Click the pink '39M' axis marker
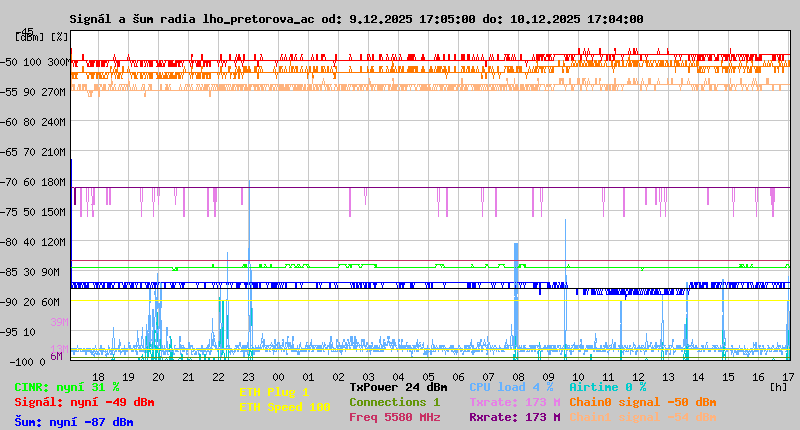This screenshot has height=430, width=800. 59,322
